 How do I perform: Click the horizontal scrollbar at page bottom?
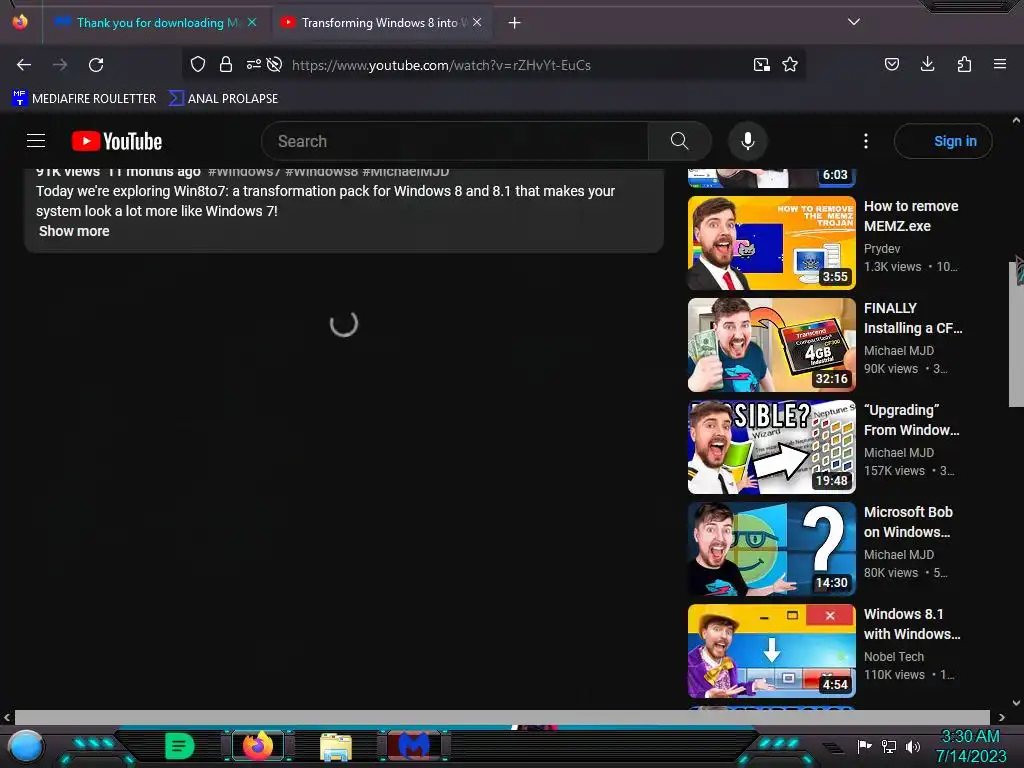click(x=502, y=717)
